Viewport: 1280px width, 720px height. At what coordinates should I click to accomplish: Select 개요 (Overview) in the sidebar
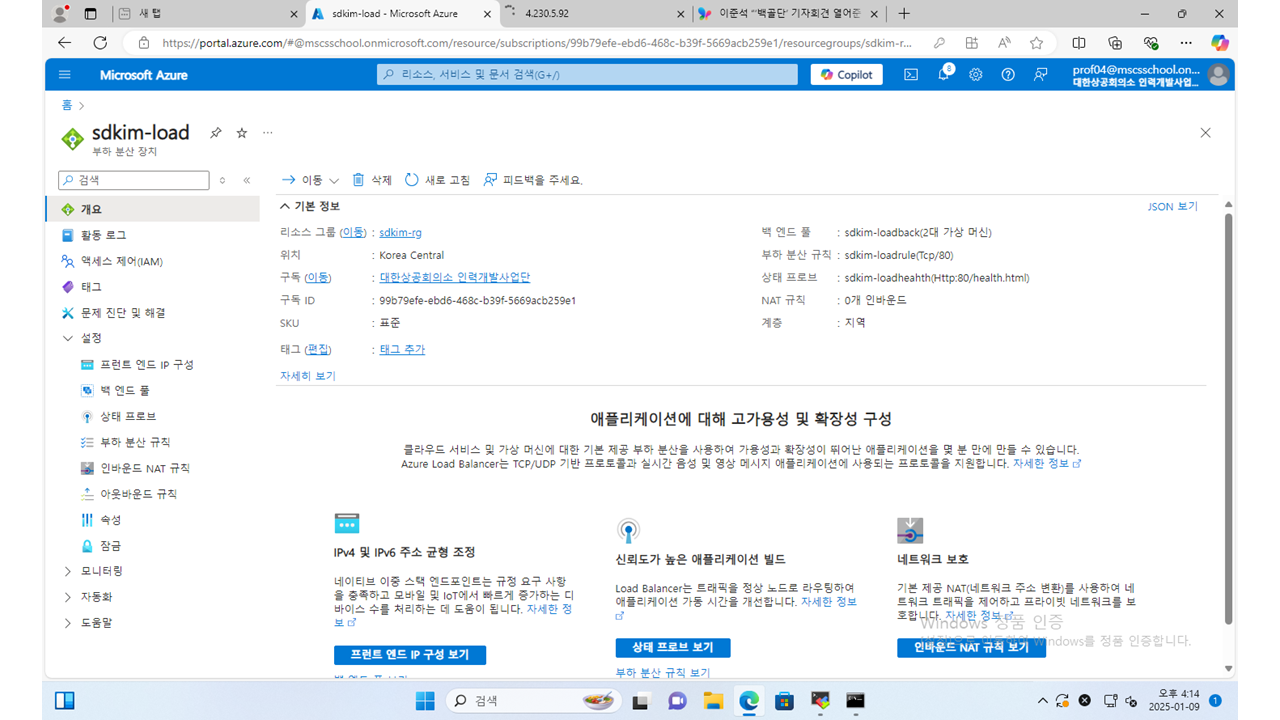152,209
